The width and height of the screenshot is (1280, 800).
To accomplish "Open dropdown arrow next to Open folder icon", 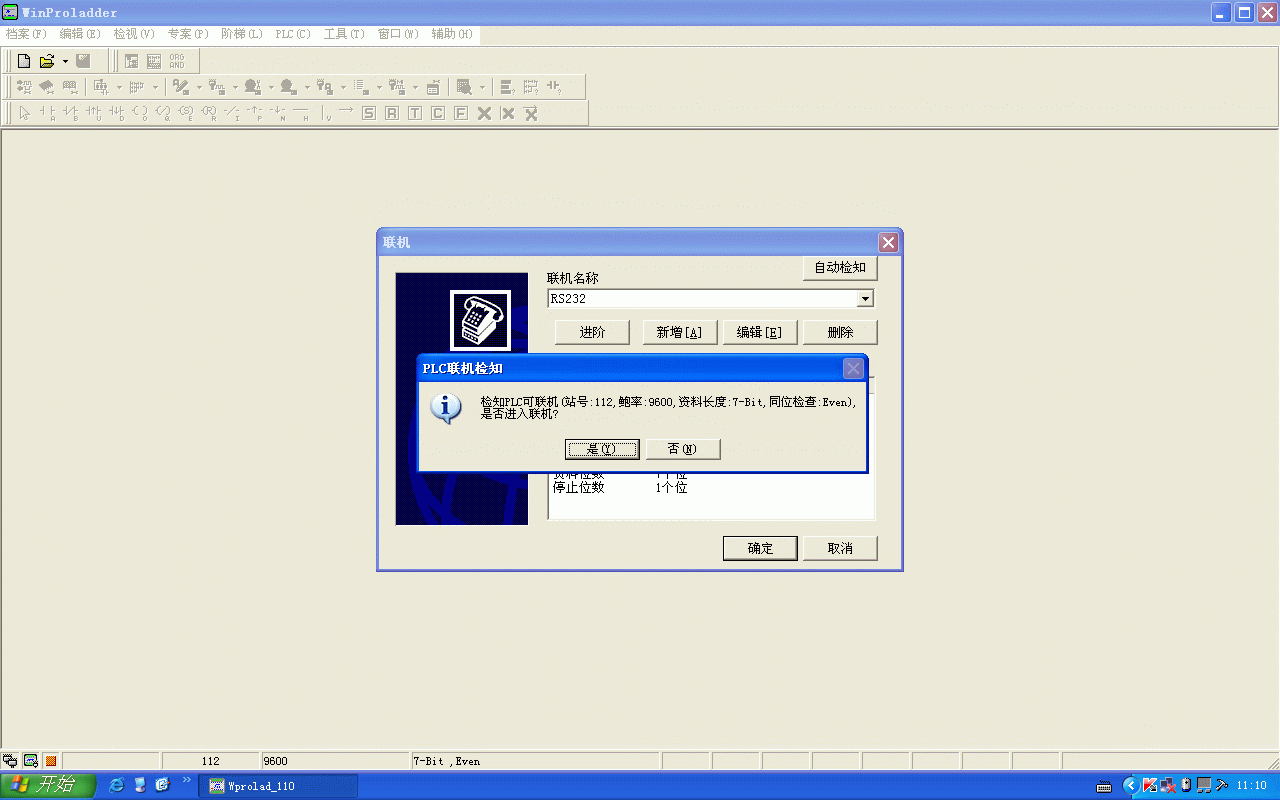I will point(65,61).
